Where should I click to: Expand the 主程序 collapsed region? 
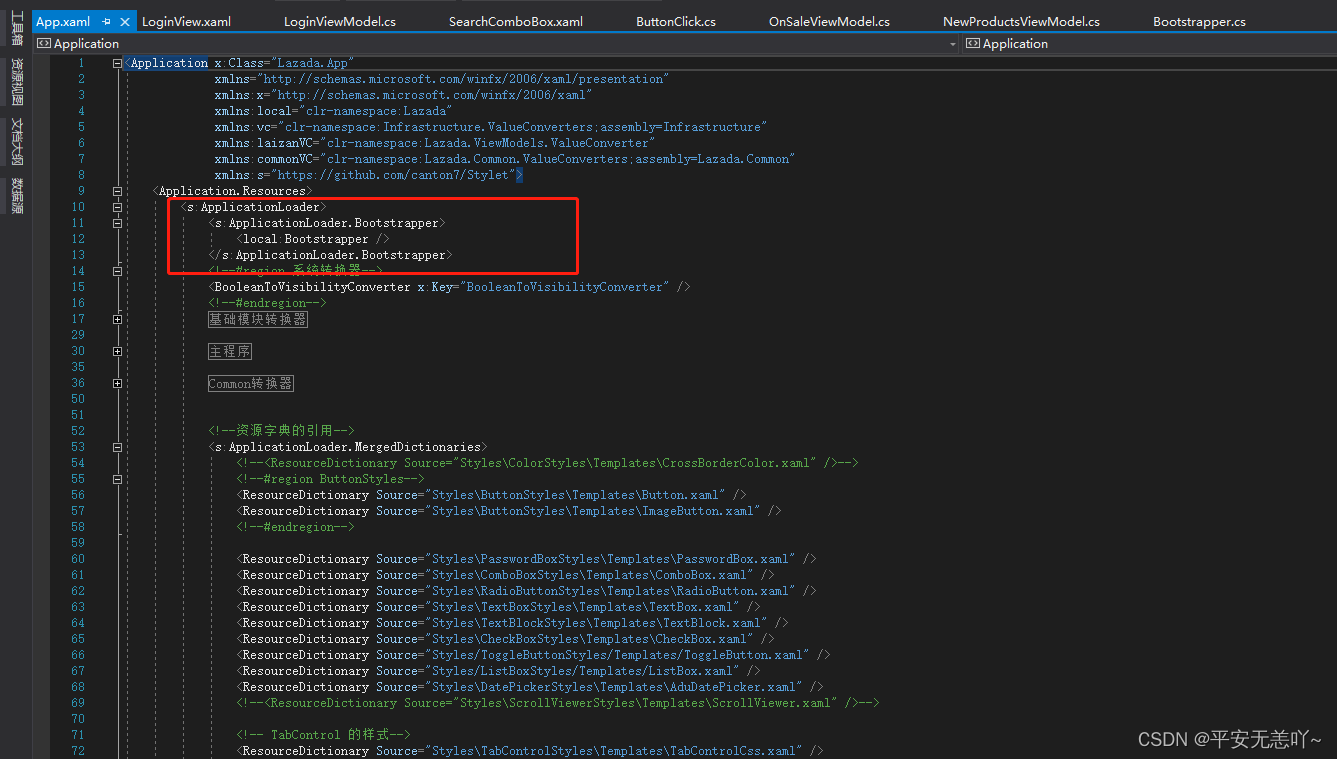(x=230, y=351)
